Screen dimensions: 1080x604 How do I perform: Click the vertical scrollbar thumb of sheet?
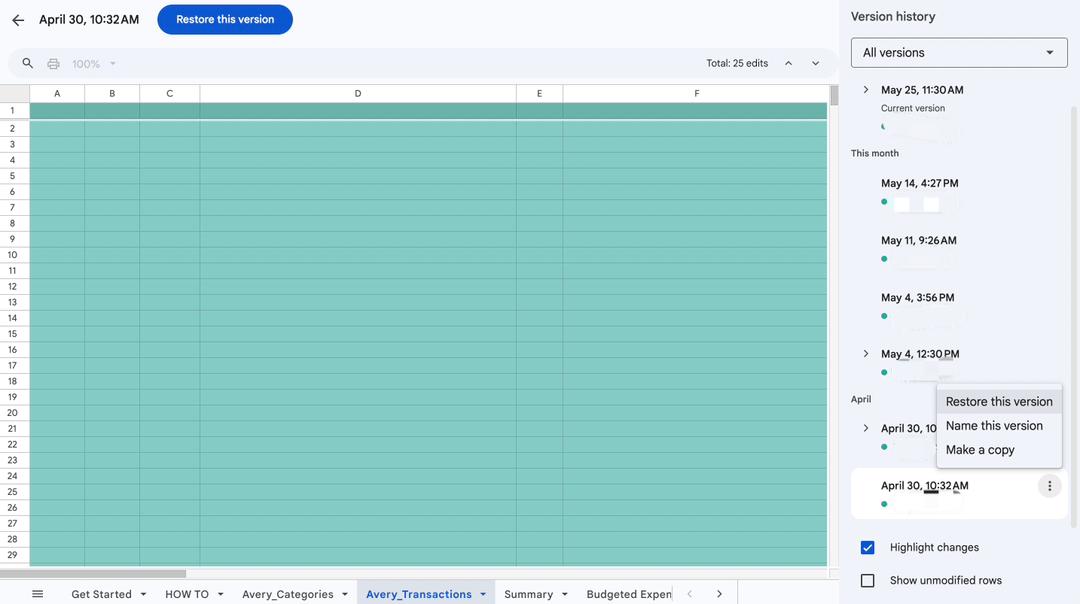(834, 95)
